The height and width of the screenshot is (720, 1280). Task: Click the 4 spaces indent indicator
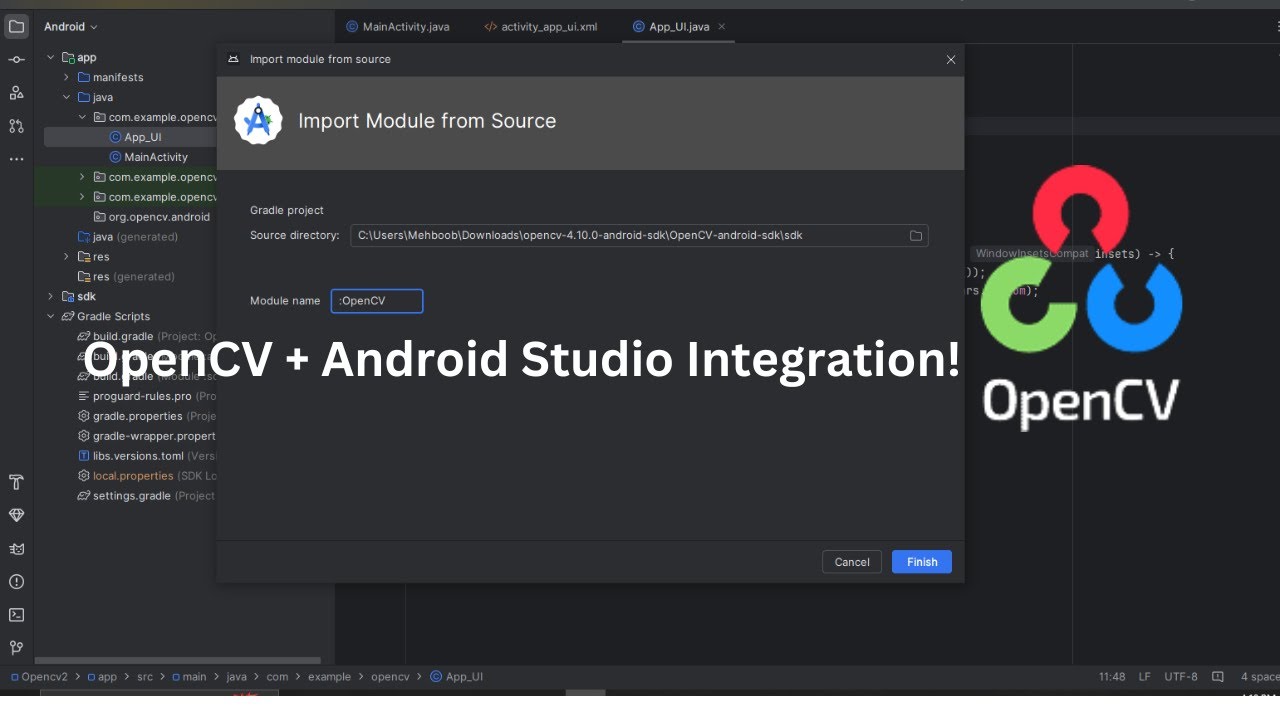[1259, 677]
